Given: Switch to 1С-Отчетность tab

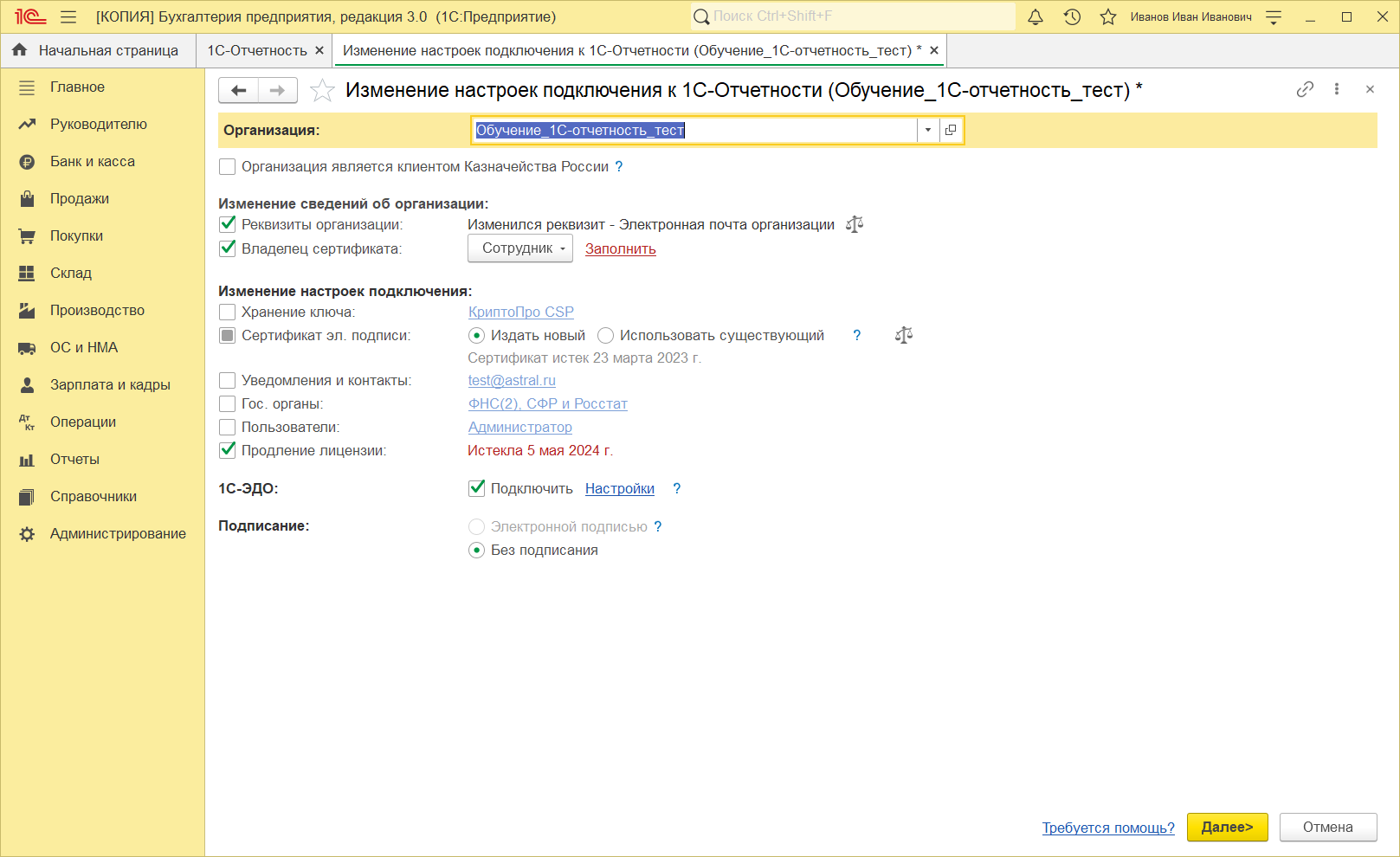Looking at the screenshot, I should pos(257,50).
